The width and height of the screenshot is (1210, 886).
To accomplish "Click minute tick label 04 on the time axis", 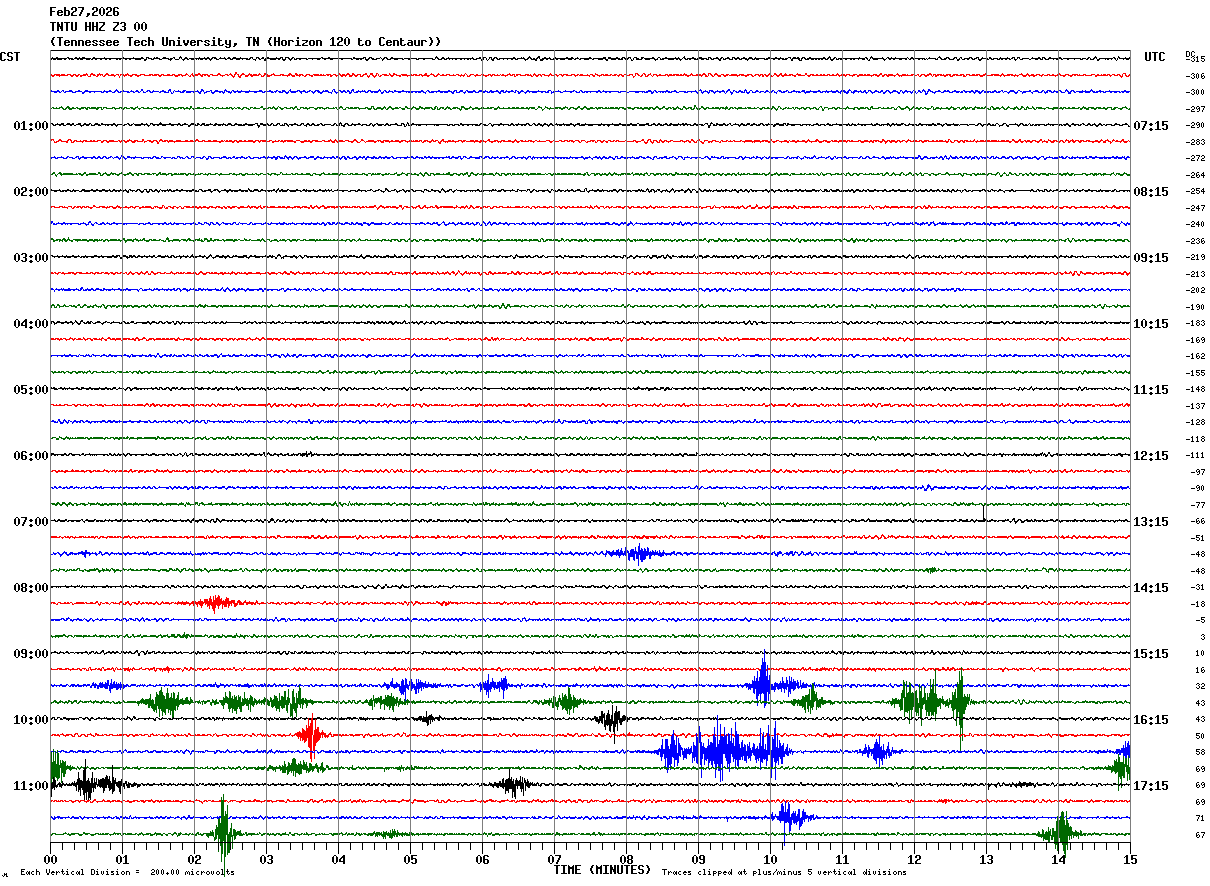I will point(338,859).
